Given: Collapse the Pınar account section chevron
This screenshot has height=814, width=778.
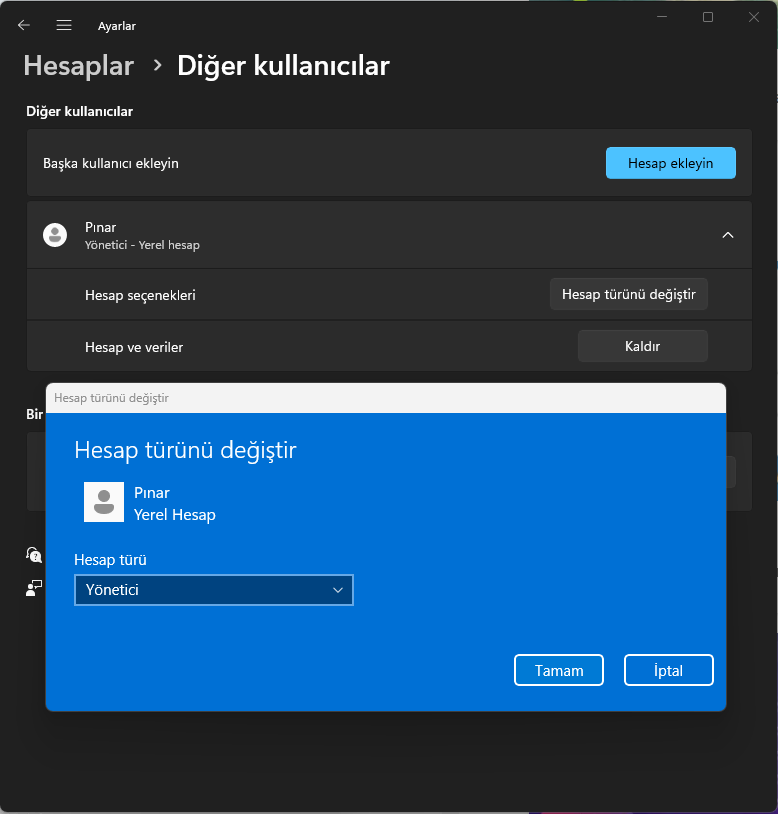Looking at the screenshot, I should coord(728,235).
